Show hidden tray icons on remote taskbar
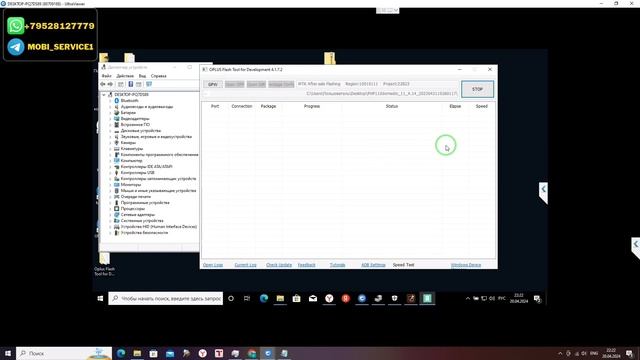The height and width of the screenshot is (360, 640). 468,298
